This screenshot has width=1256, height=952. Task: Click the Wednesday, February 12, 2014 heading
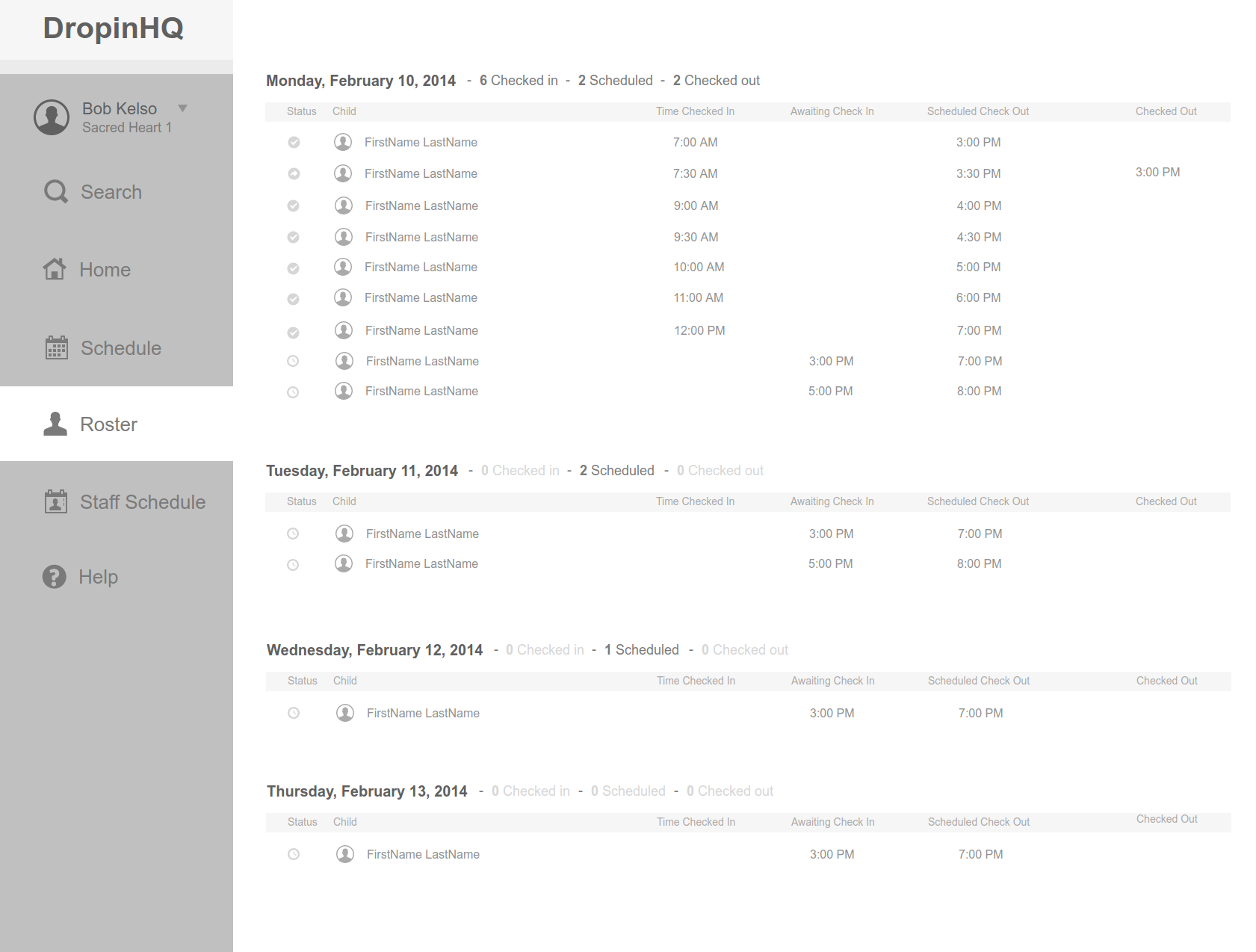pos(374,650)
